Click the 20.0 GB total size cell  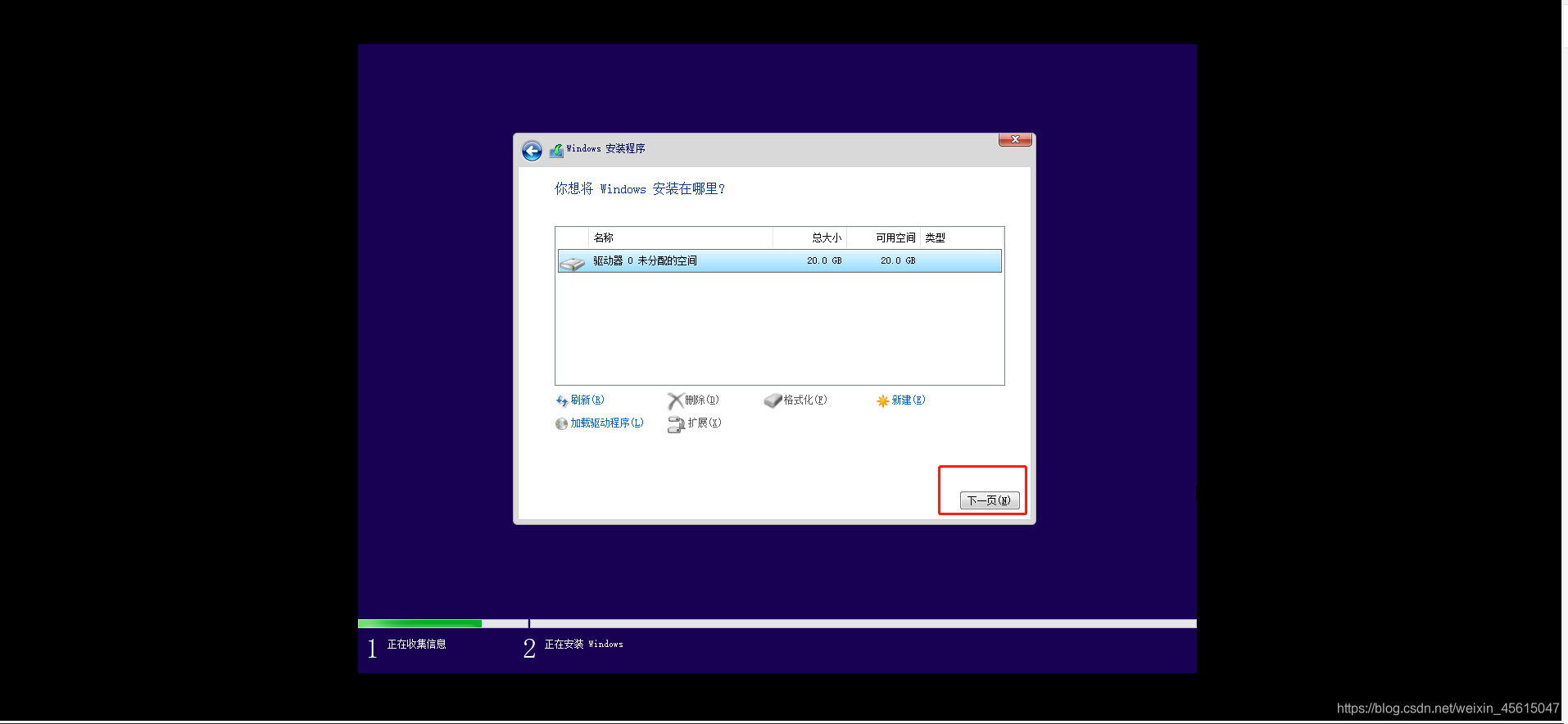coord(824,260)
